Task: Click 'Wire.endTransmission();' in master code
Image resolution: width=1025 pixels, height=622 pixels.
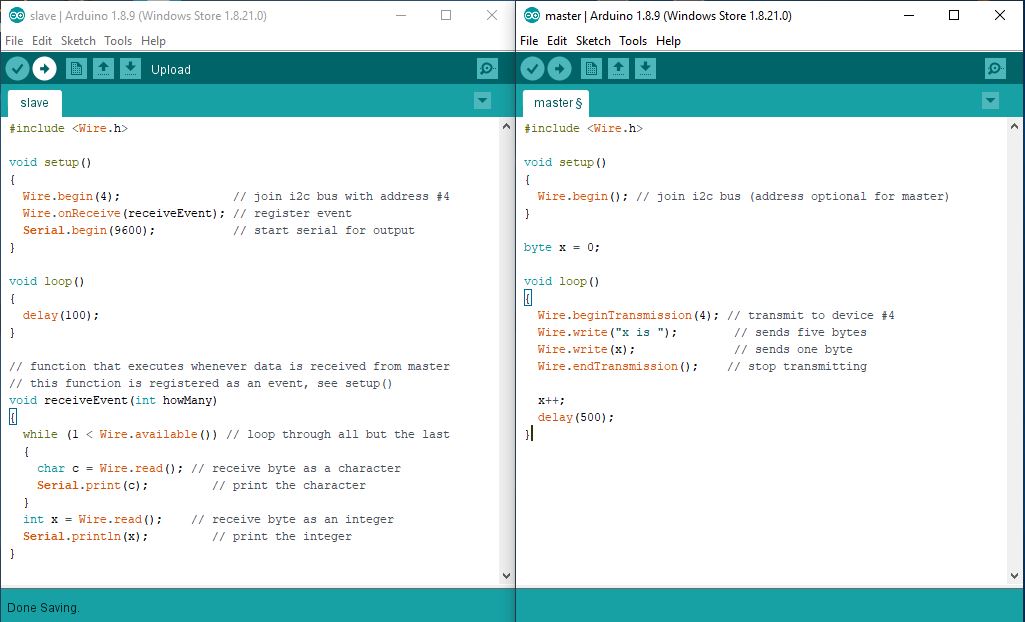Action: (x=617, y=366)
